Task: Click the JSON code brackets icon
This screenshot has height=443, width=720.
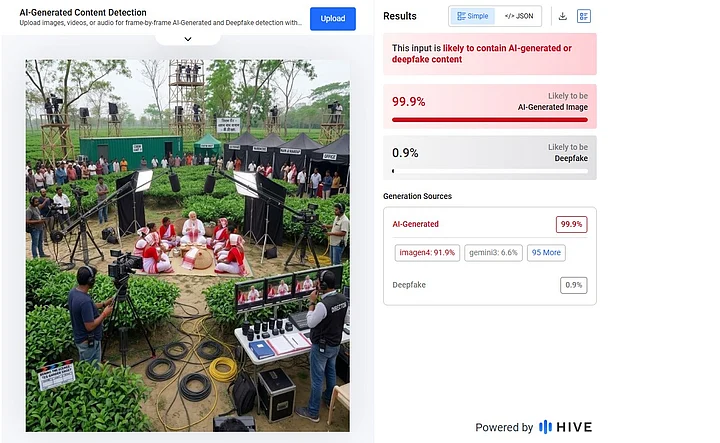Action: [x=509, y=16]
